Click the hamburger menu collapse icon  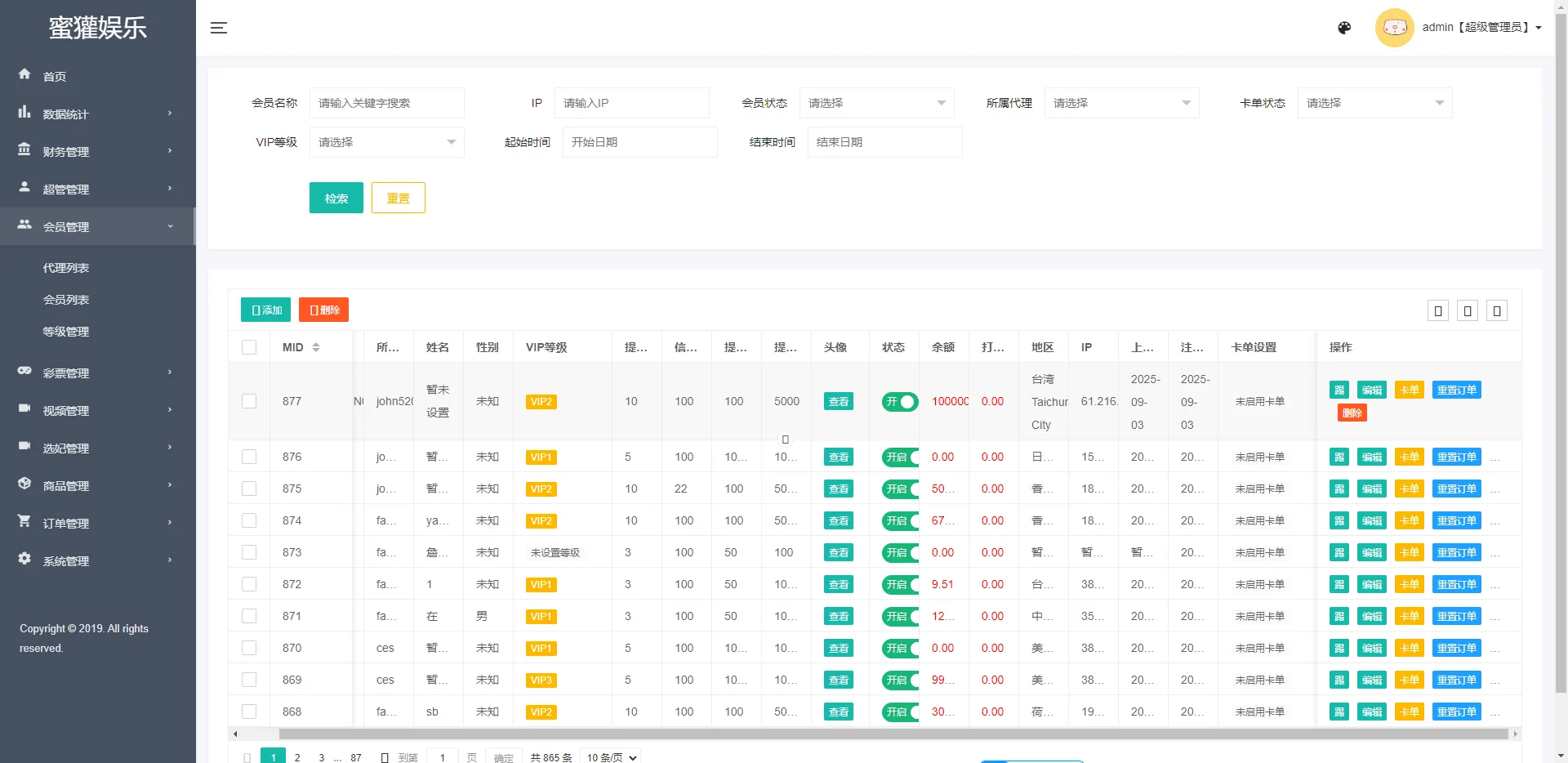tap(219, 27)
